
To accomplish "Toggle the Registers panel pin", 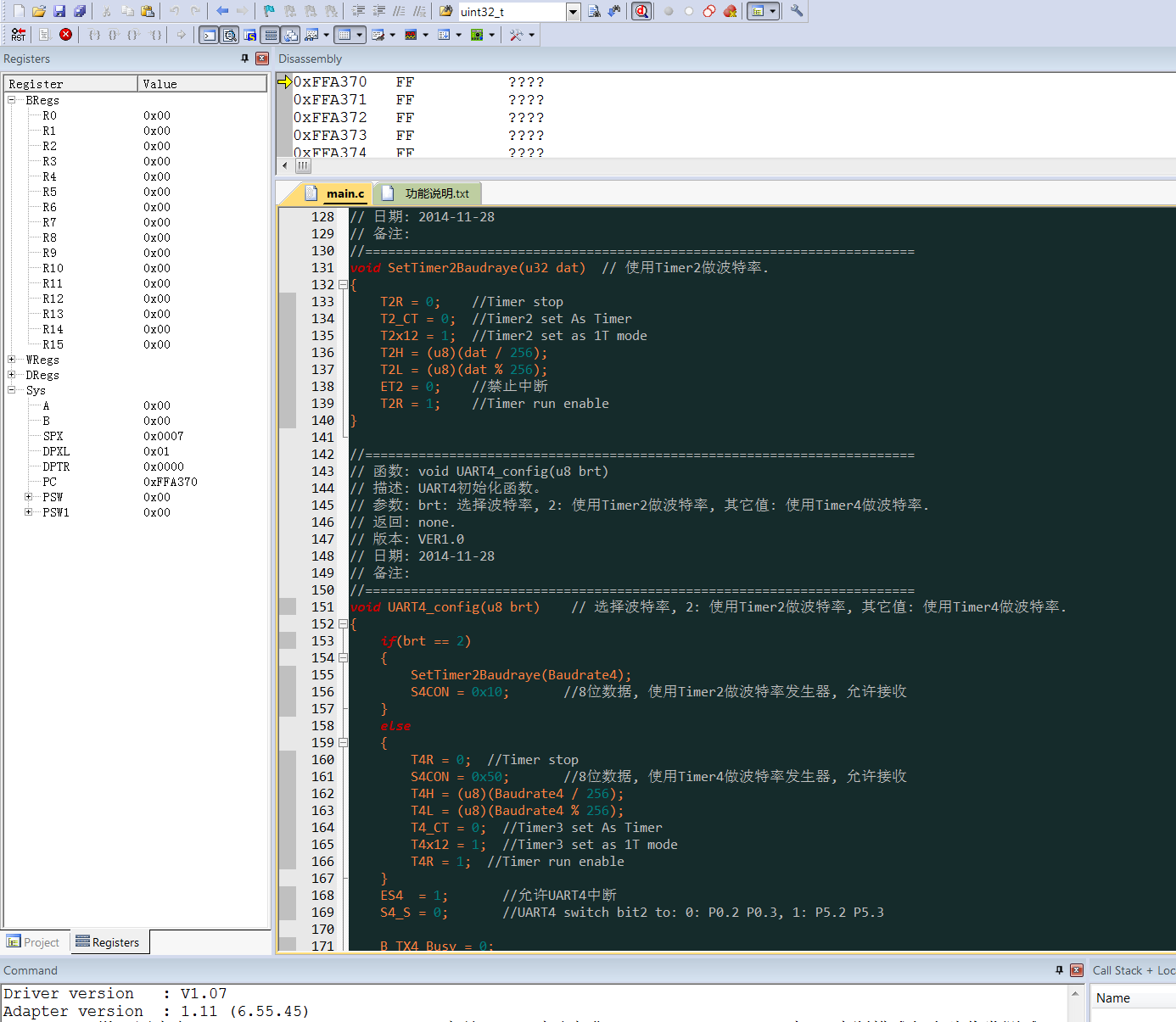I will click(245, 59).
